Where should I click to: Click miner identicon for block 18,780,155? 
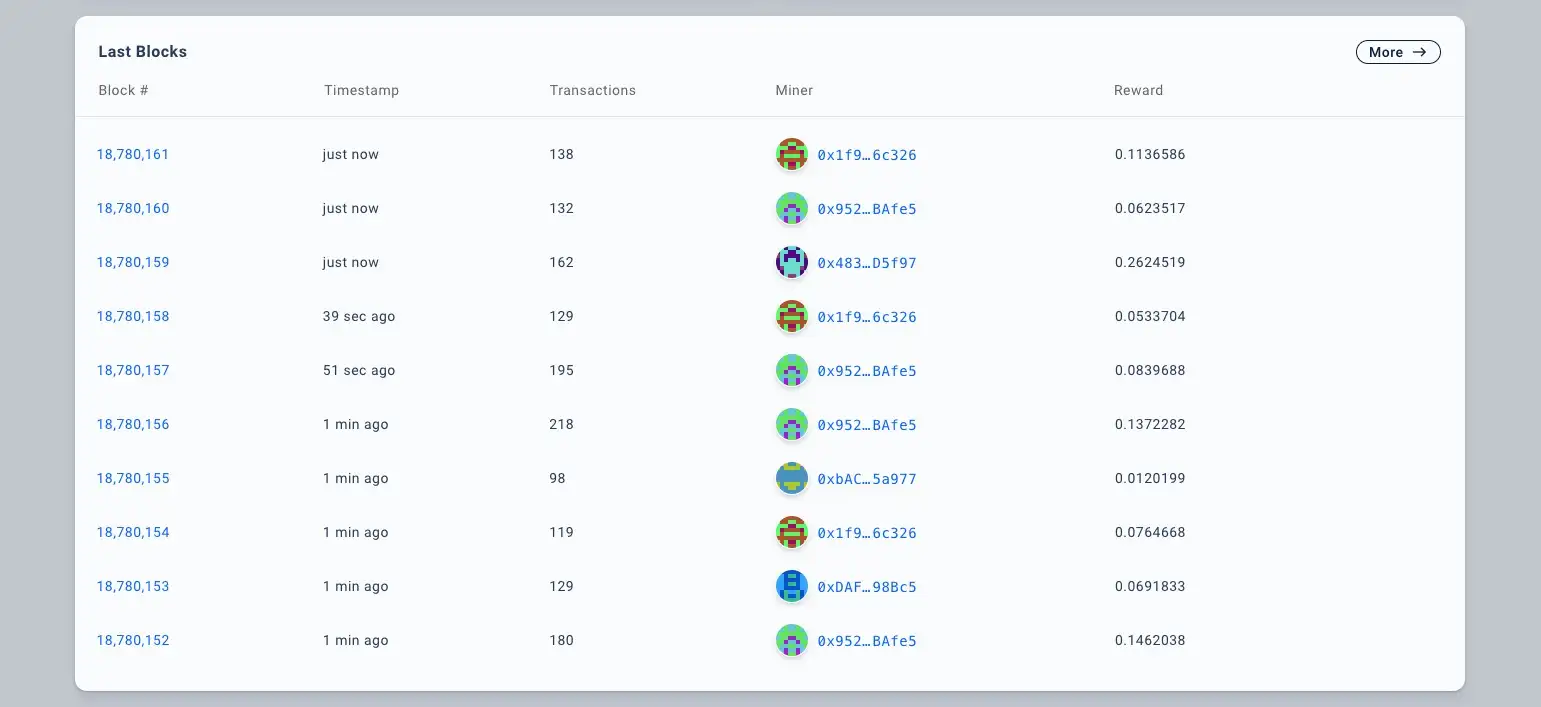pos(791,478)
